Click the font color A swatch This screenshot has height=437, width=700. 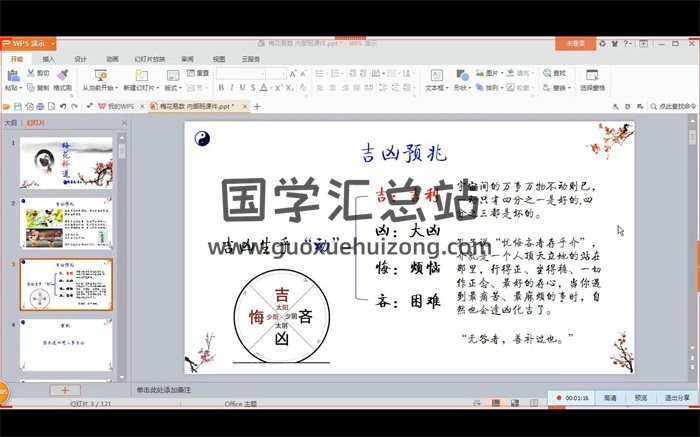264,87
